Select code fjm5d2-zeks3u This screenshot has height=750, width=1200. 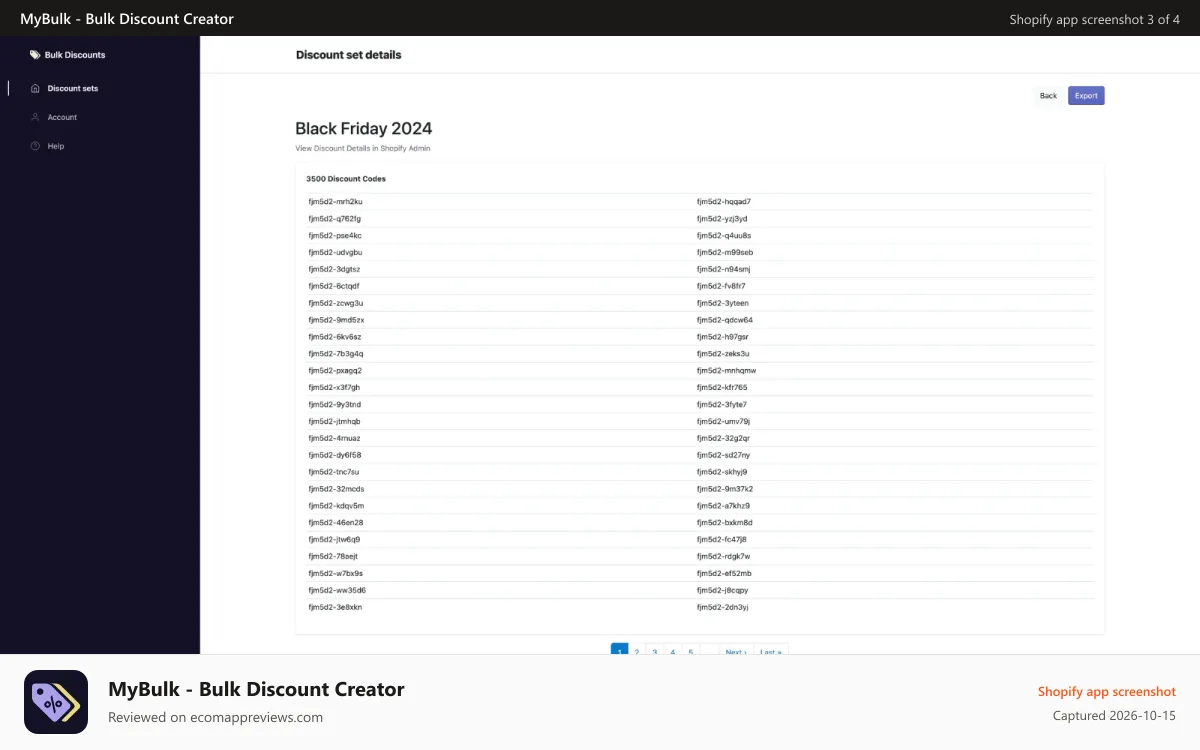[723, 353]
